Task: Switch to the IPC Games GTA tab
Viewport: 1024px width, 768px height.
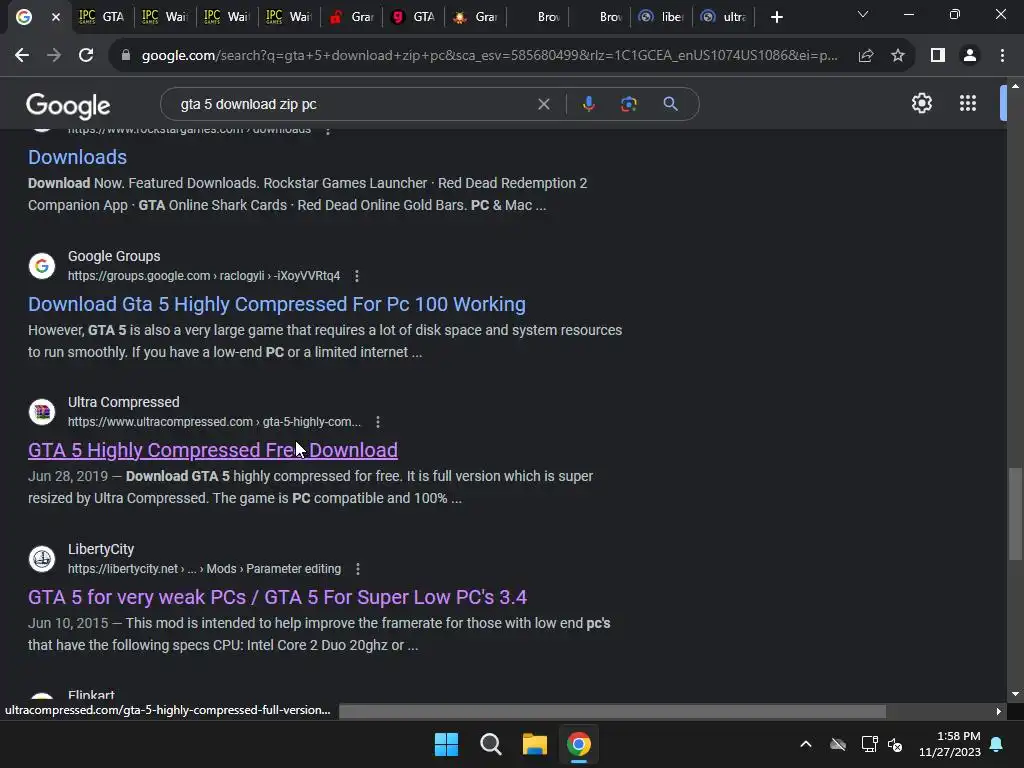Action: (101, 17)
